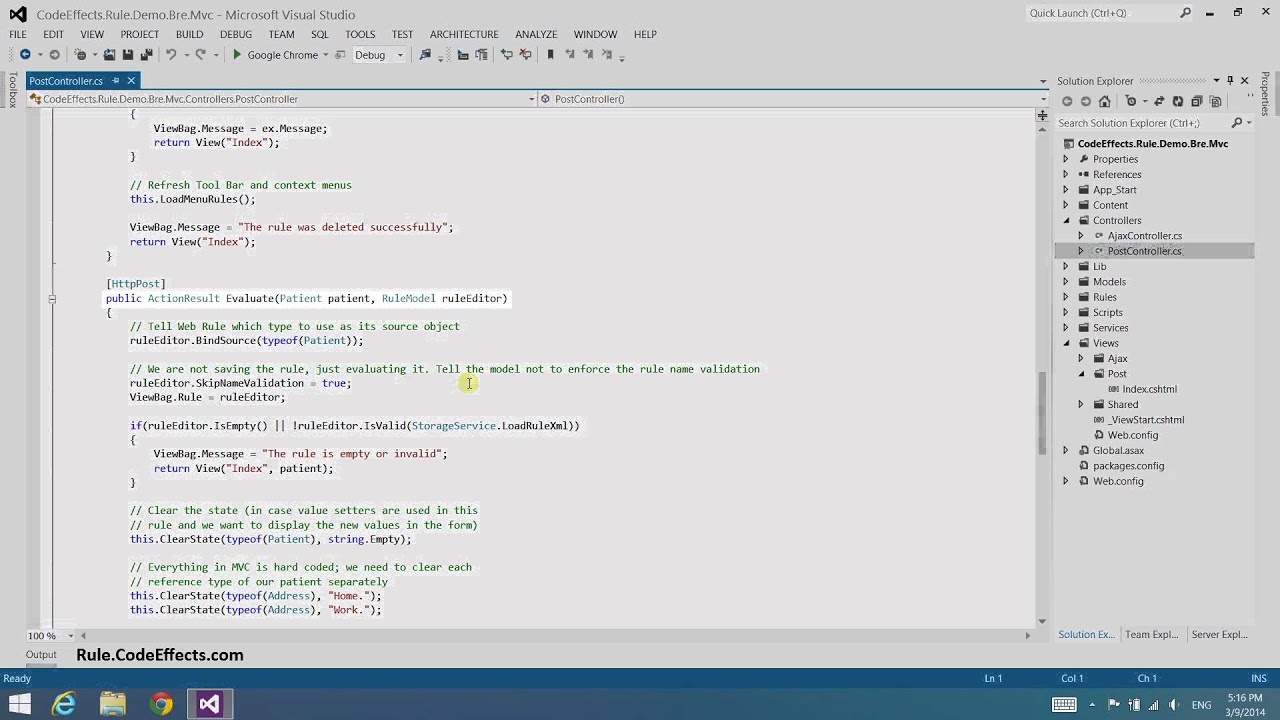Open the BUILD menu

click(189, 34)
